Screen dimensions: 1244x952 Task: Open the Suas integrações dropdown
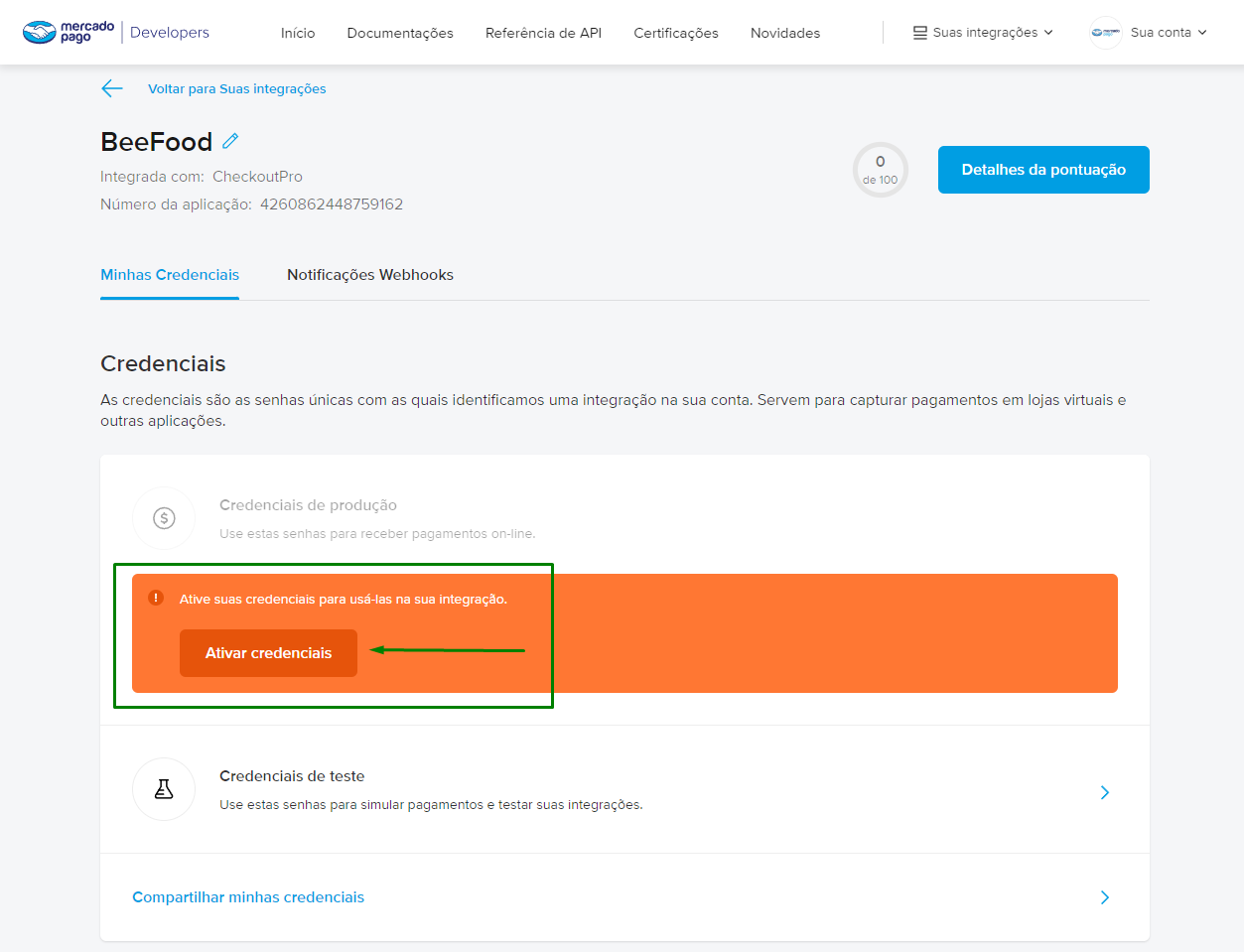(983, 33)
